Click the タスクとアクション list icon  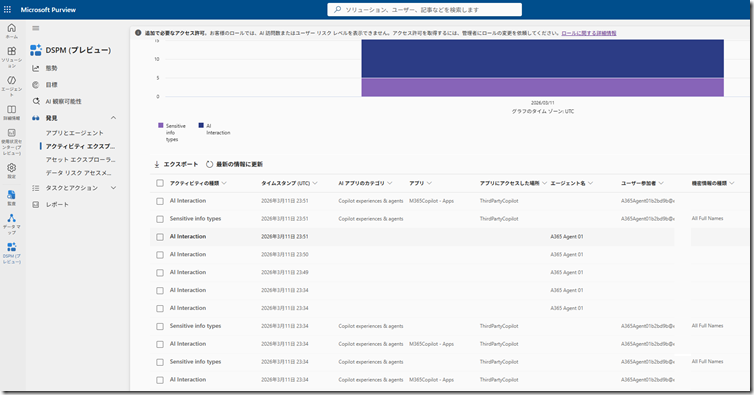click(x=36, y=188)
